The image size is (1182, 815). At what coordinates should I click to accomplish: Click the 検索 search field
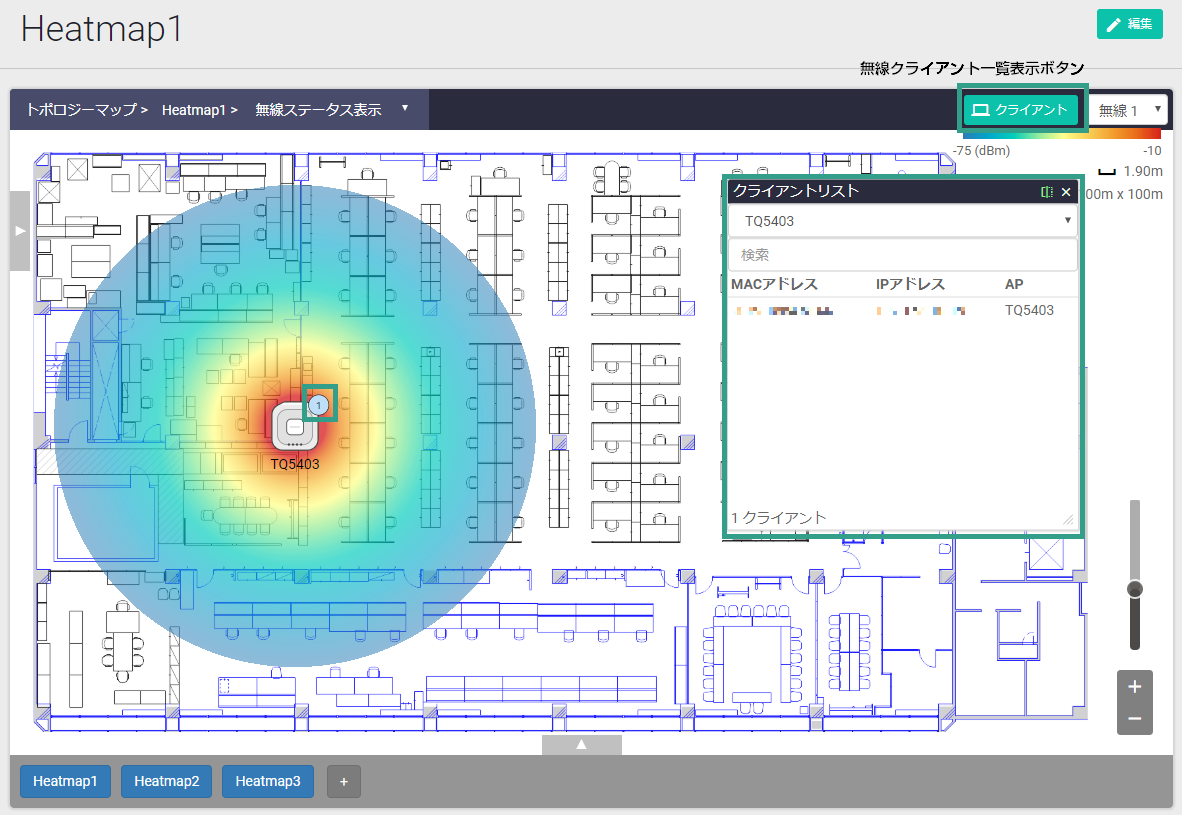(x=902, y=255)
